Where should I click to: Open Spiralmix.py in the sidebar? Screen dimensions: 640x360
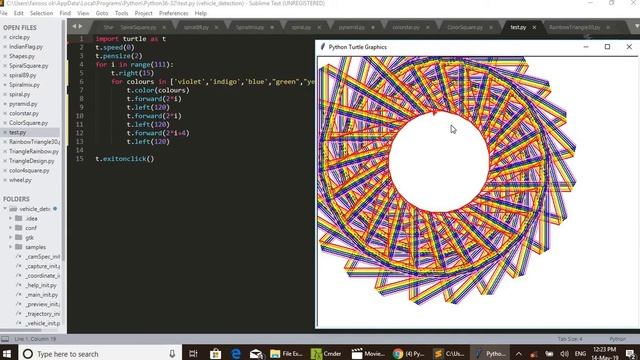pos(24,85)
